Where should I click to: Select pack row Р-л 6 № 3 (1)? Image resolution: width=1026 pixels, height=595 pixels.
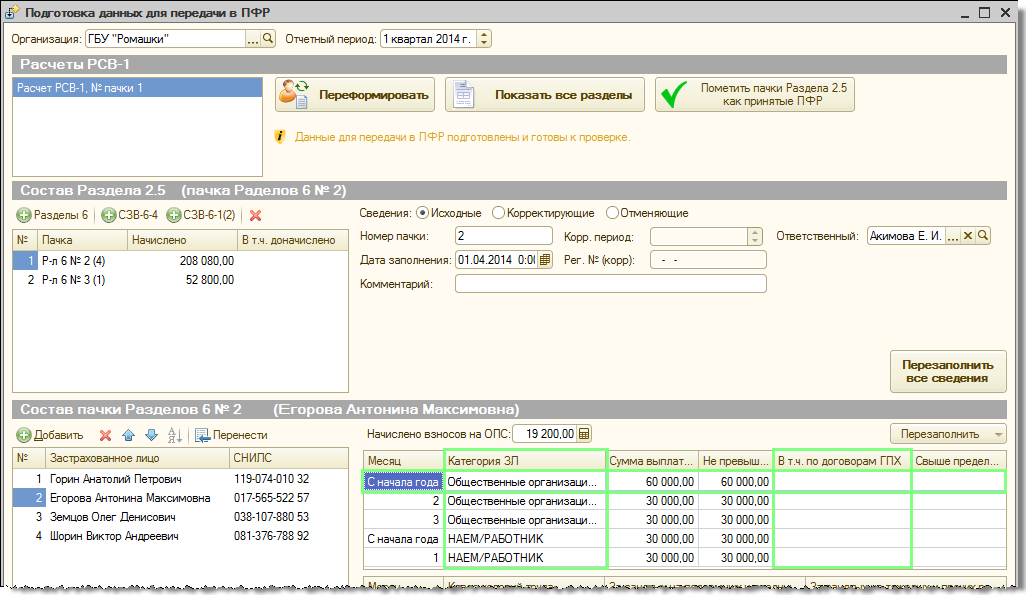point(181,279)
